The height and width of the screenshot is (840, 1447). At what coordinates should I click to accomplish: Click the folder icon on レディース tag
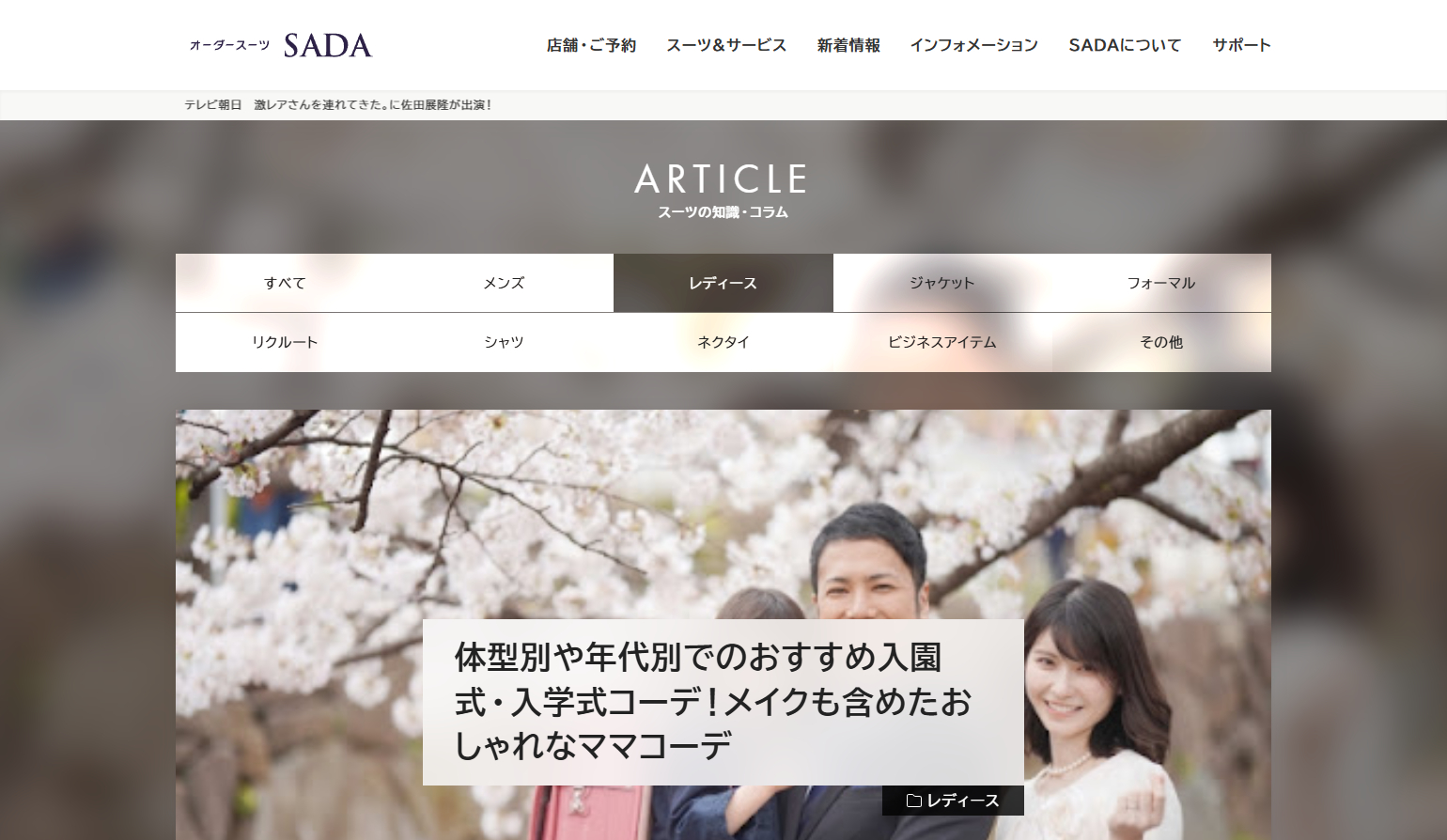[913, 801]
